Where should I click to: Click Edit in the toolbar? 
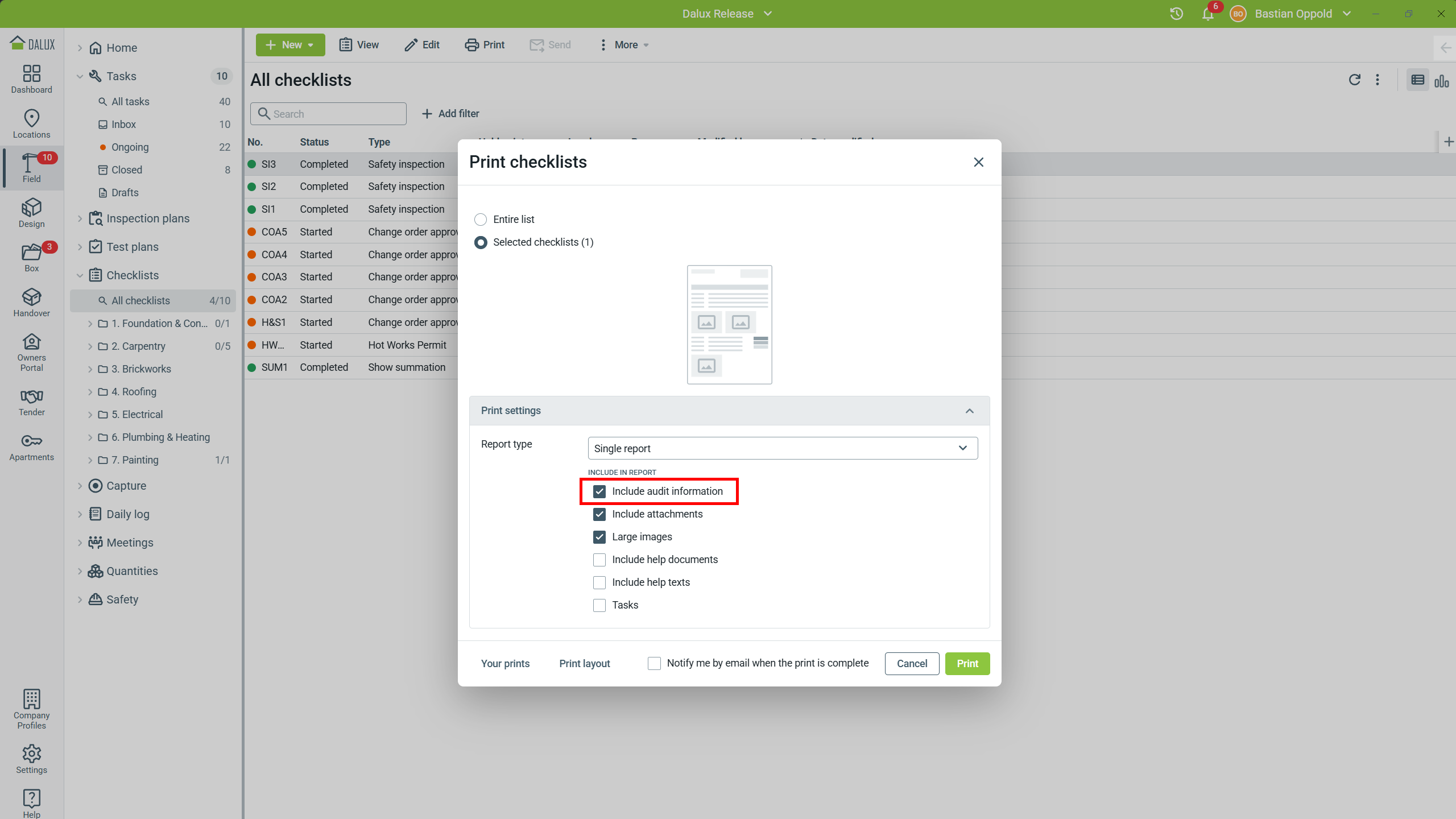[422, 45]
